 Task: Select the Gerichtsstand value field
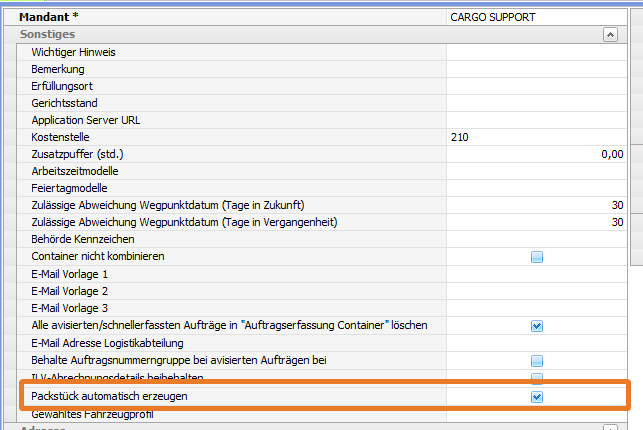click(536, 103)
